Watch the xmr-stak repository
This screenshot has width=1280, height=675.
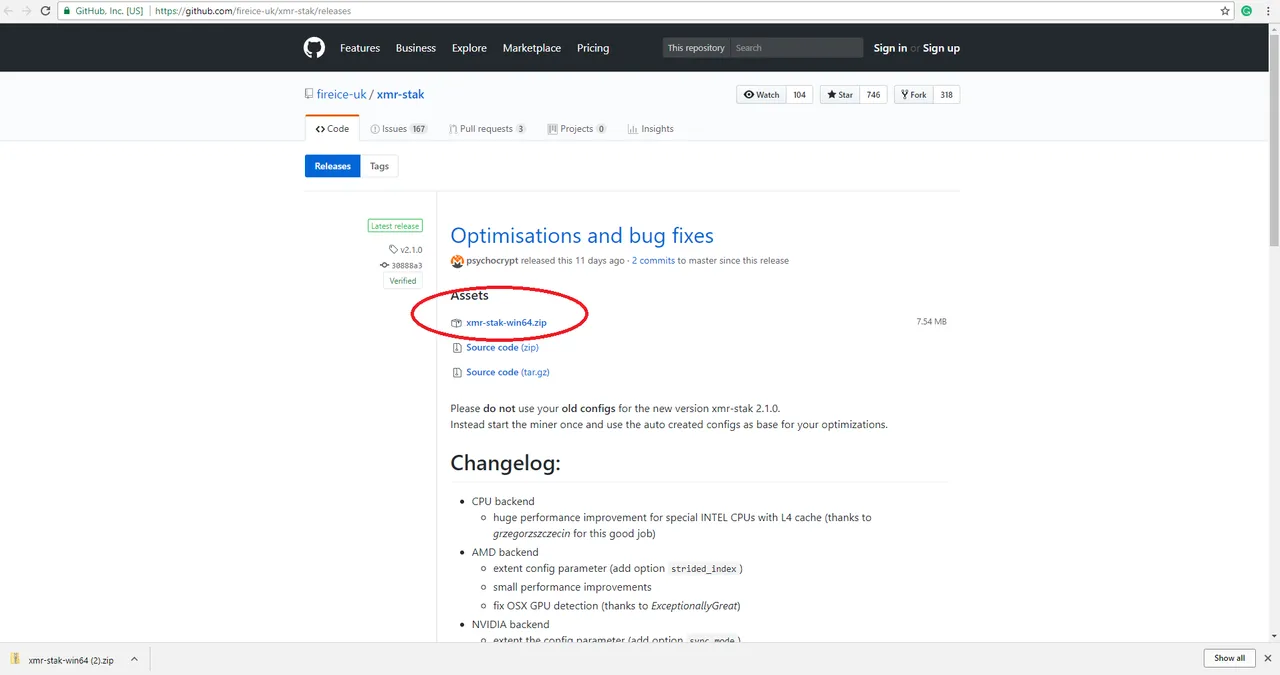click(x=761, y=95)
